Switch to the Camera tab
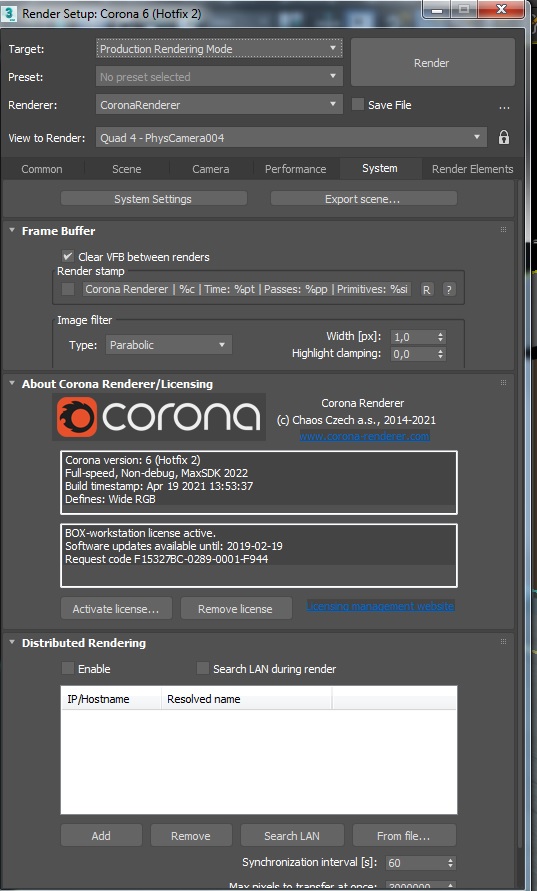Screen dimensions: 537x891 coord(211,169)
